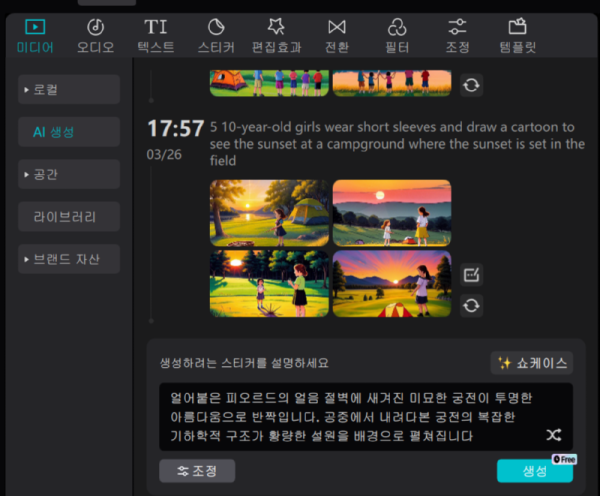Regenerate the top camping image set
Image resolution: width=600 pixels, height=496 pixels.
click(x=472, y=85)
